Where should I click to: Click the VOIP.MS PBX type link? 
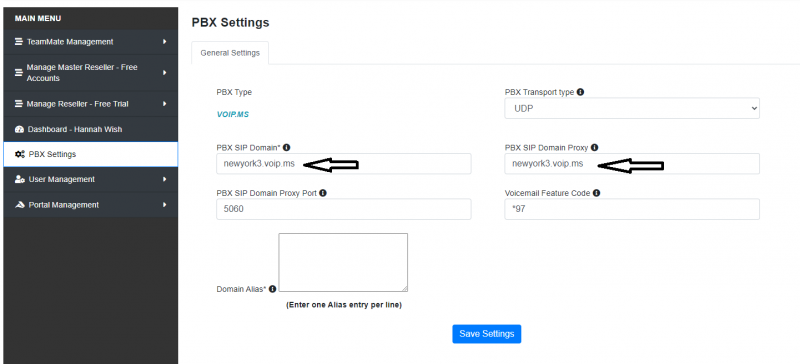point(233,114)
